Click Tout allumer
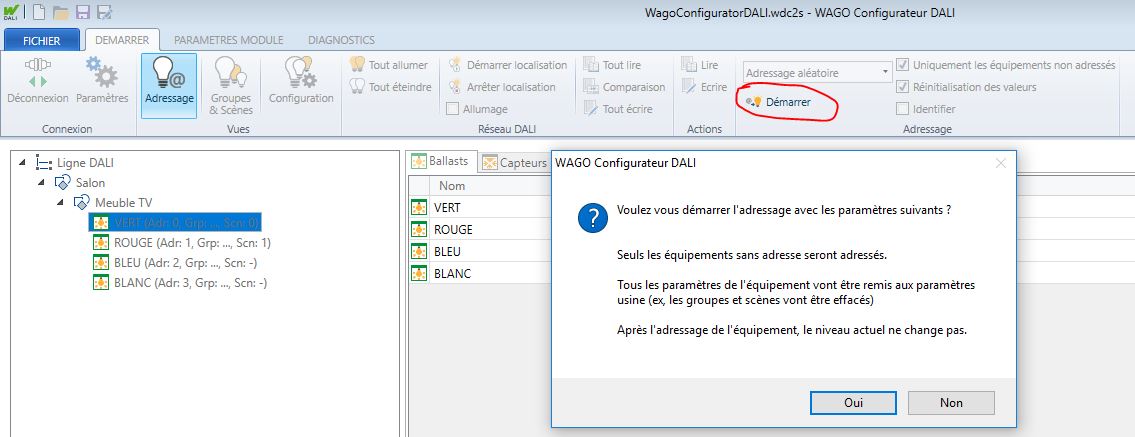The width and height of the screenshot is (1135, 437). [389, 65]
